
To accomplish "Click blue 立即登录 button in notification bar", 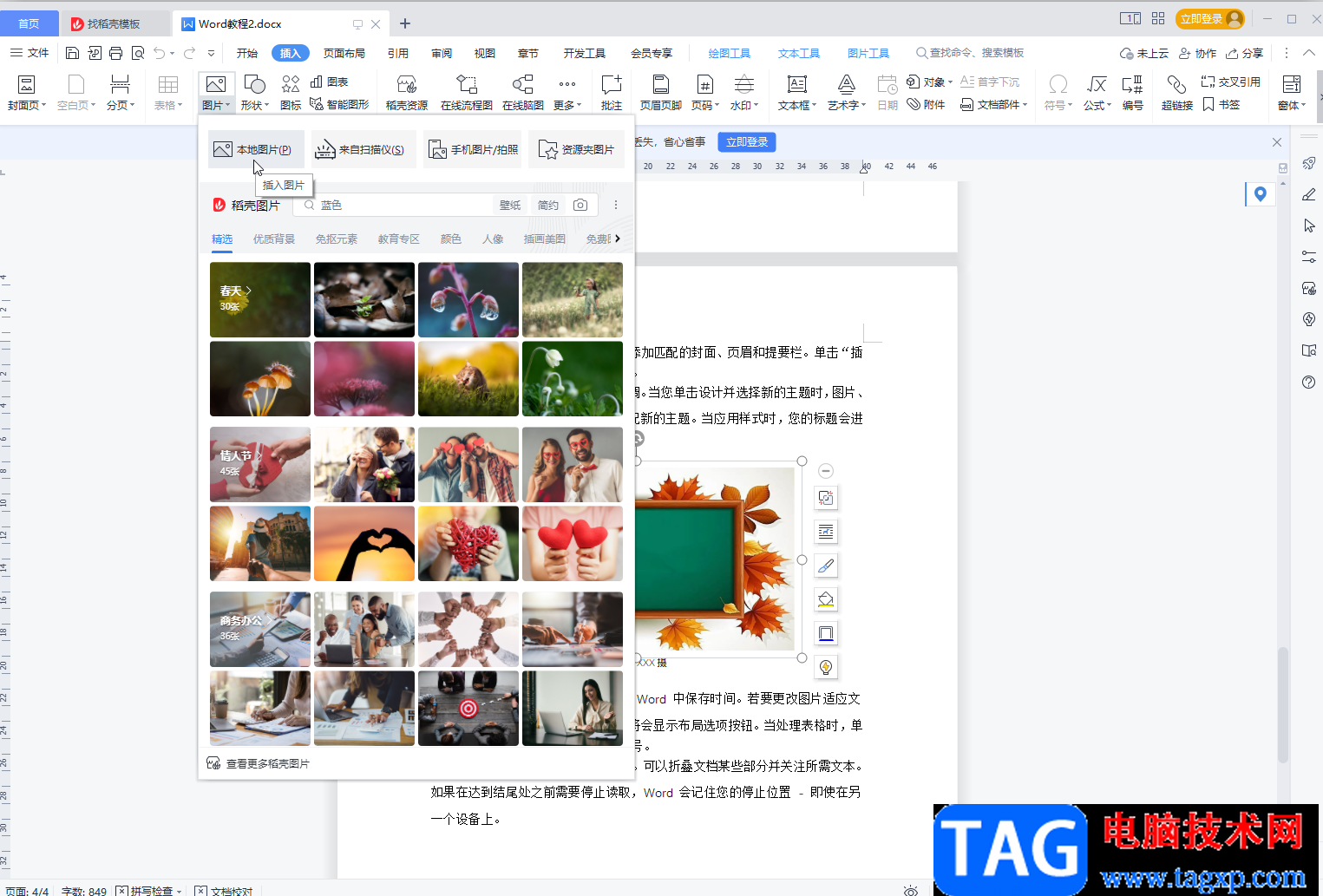I will click(747, 141).
